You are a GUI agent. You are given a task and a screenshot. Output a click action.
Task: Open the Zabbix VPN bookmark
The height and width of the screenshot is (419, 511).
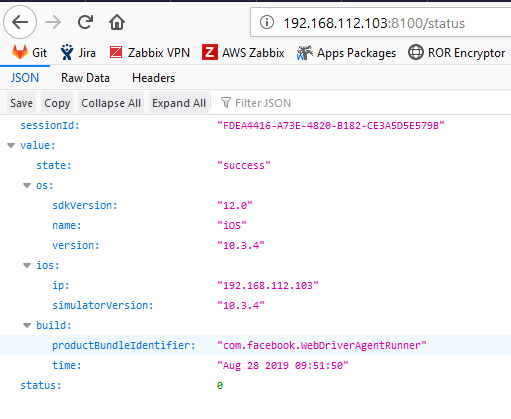150,53
